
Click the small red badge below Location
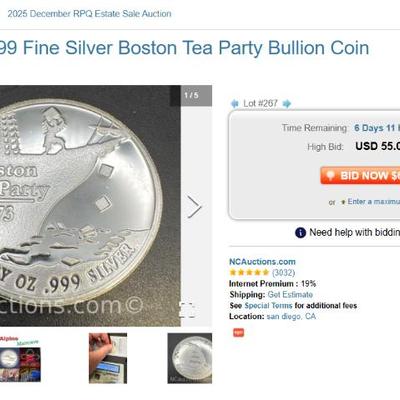[x=238, y=332]
